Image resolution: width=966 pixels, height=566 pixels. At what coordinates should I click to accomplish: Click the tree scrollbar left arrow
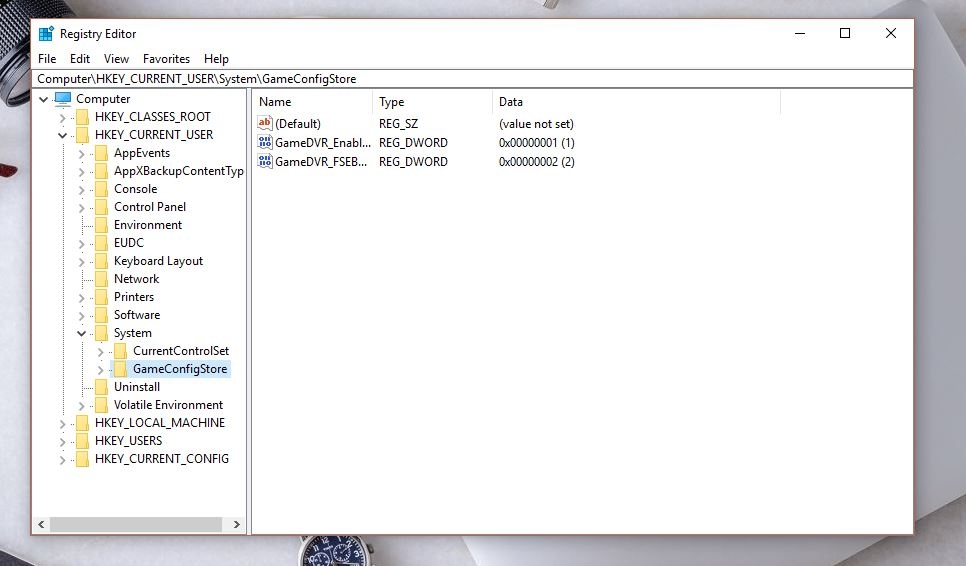(41, 525)
